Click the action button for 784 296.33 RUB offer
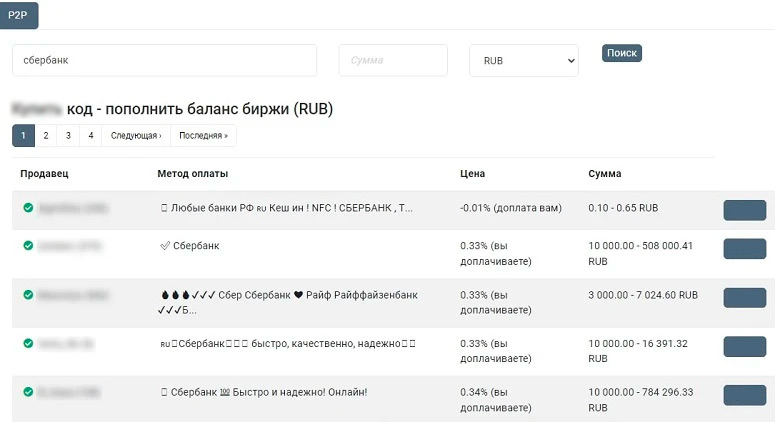Image resolution: width=775 pixels, height=422 pixels. [744, 395]
